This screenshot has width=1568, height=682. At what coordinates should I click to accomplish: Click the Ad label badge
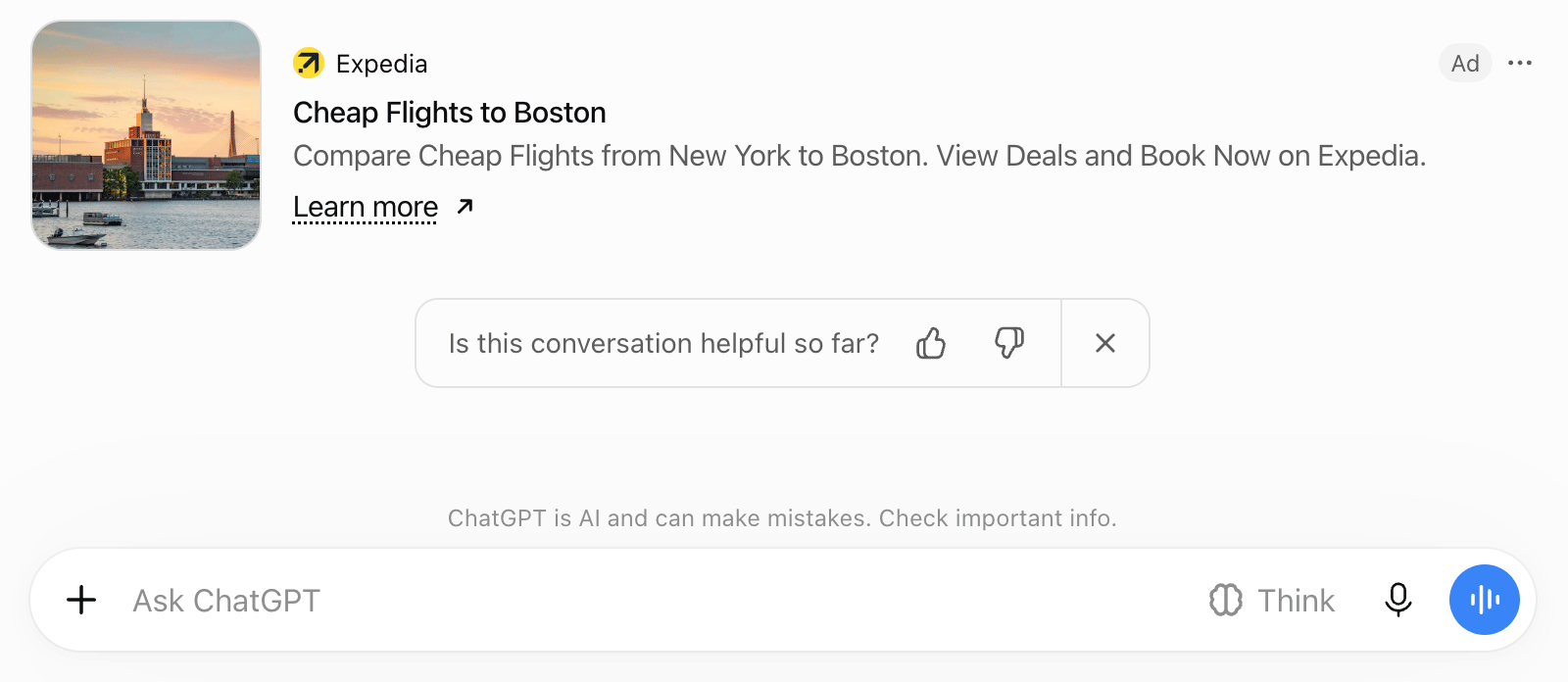click(x=1465, y=63)
